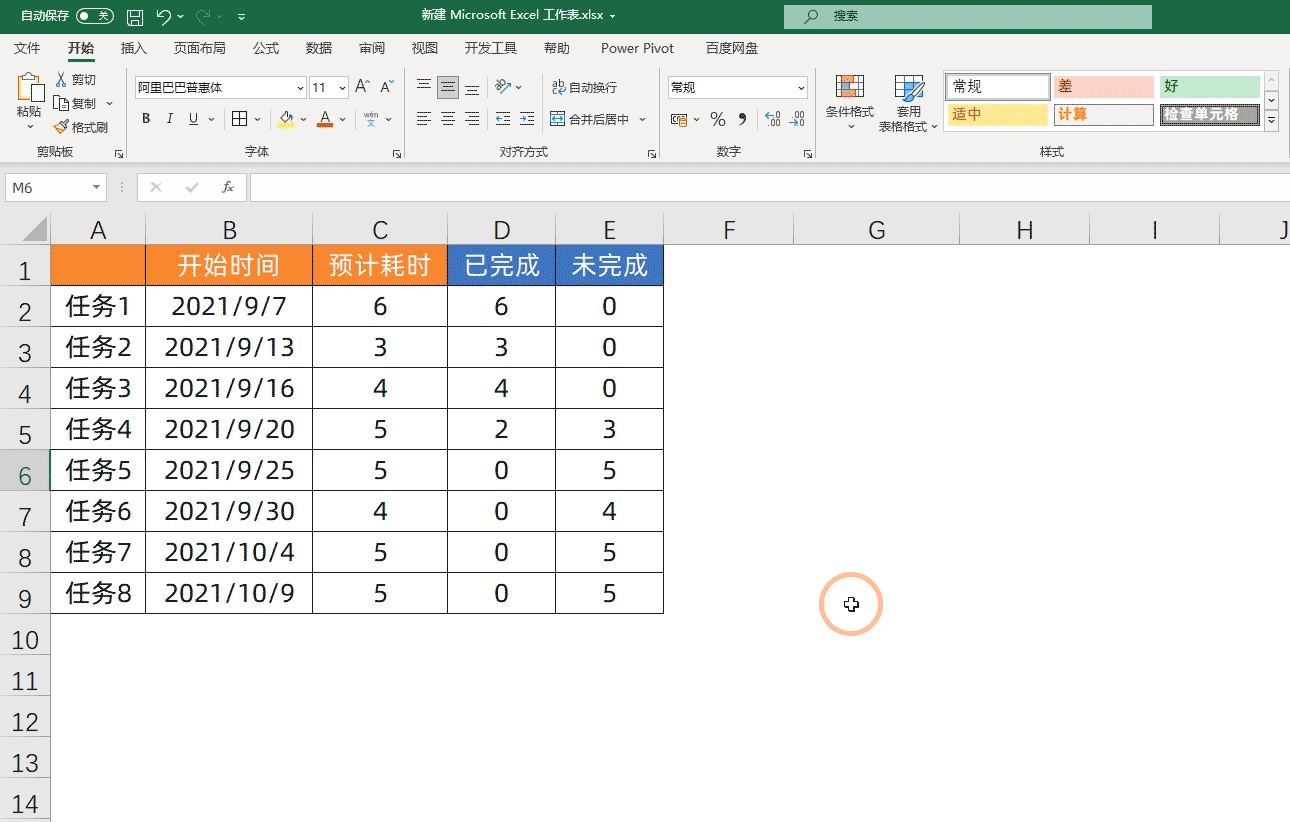Open 条件格式 conditional formatting
The image size is (1290, 822).
pyautogui.click(x=850, y=101)
